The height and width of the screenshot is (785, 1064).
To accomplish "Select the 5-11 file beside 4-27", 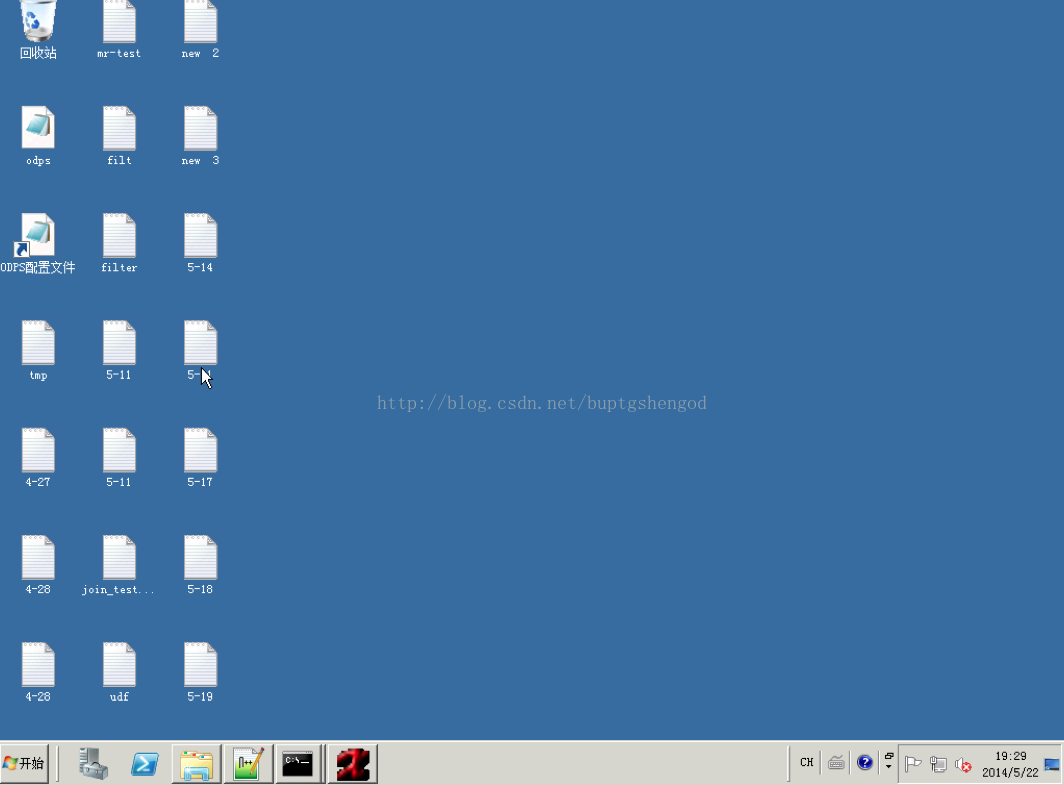I will pyautogui.click(x=119, y=457).
